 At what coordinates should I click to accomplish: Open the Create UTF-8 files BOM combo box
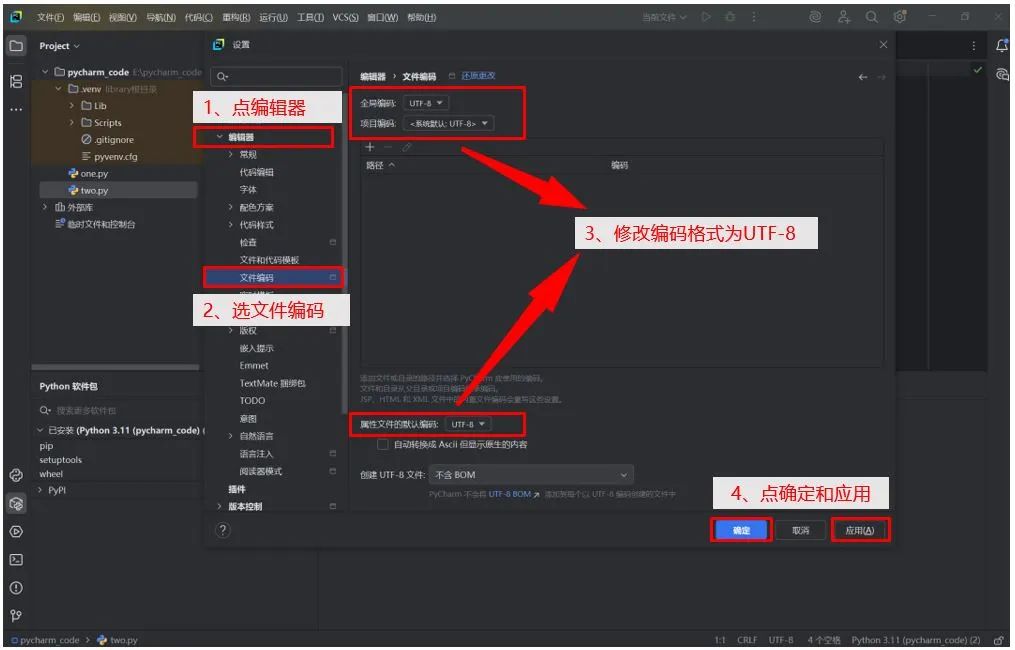531,476
